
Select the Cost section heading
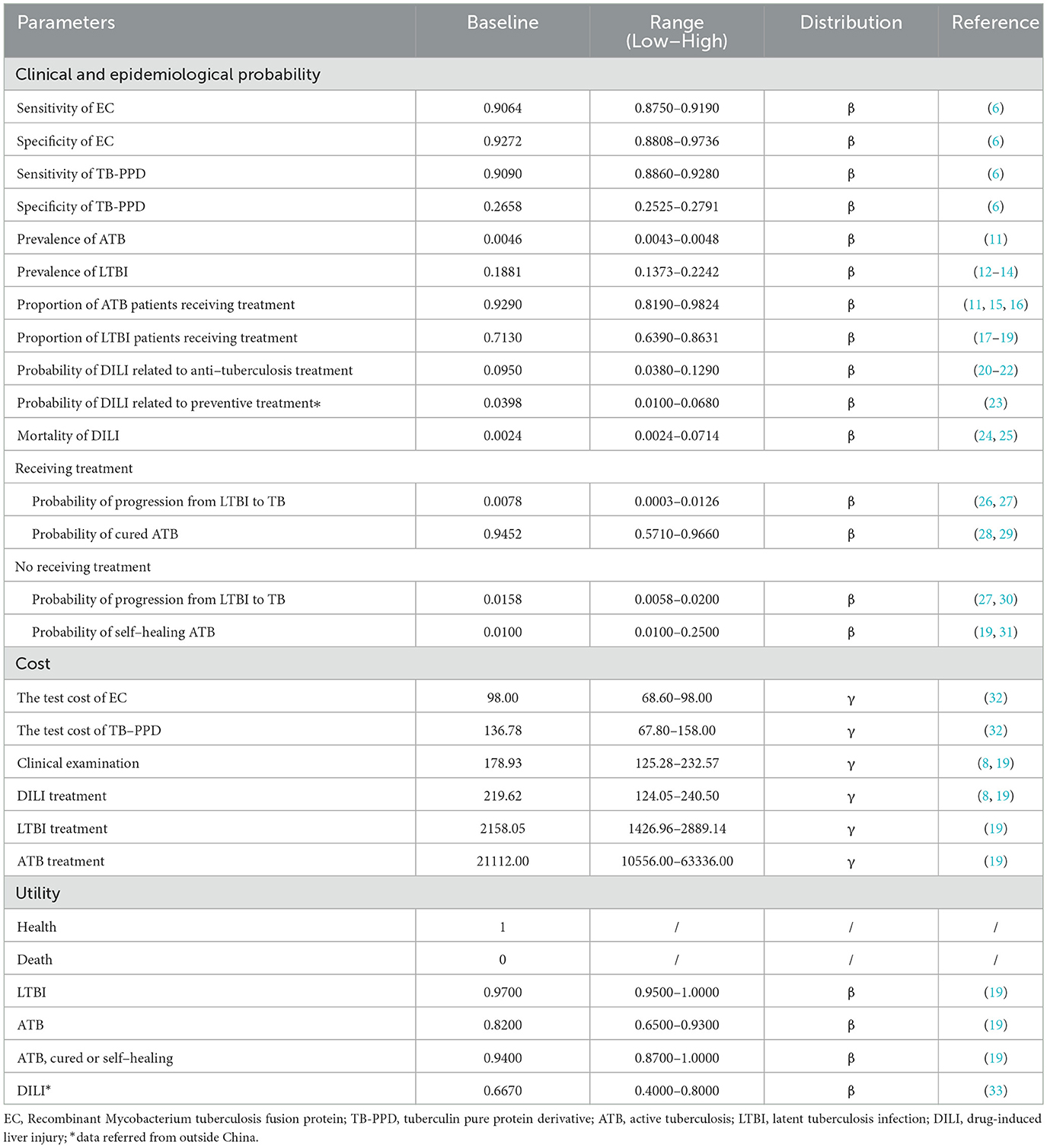(x=33, y=664)
